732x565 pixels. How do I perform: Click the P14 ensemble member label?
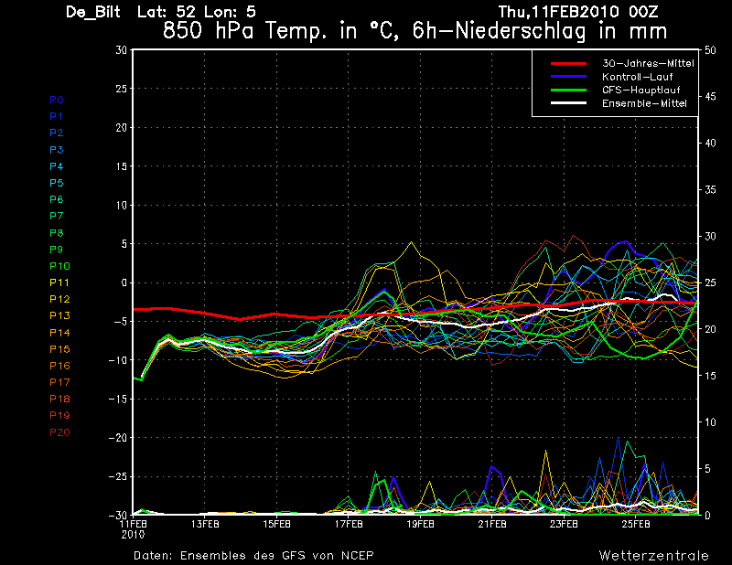pos(60,333)
